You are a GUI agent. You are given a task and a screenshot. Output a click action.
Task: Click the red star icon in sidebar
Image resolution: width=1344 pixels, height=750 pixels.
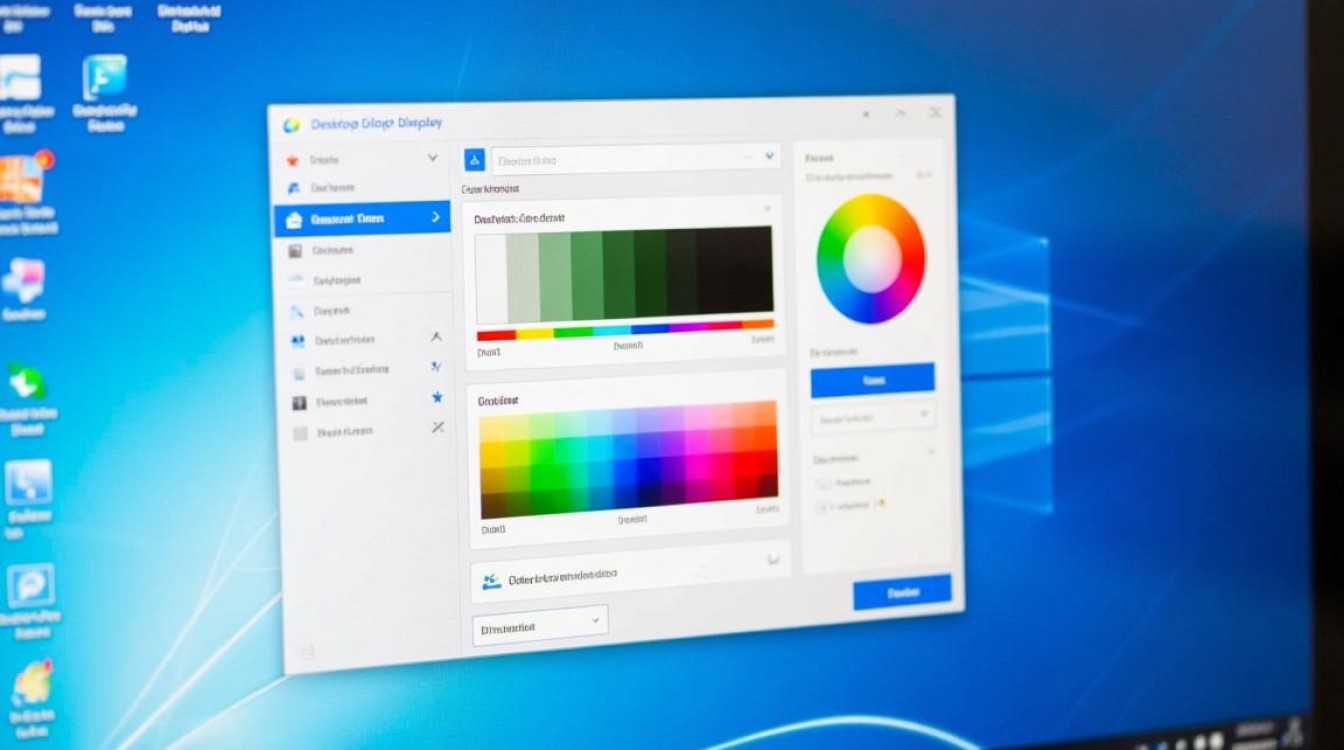pyautogui.click(x=292, y=160)
